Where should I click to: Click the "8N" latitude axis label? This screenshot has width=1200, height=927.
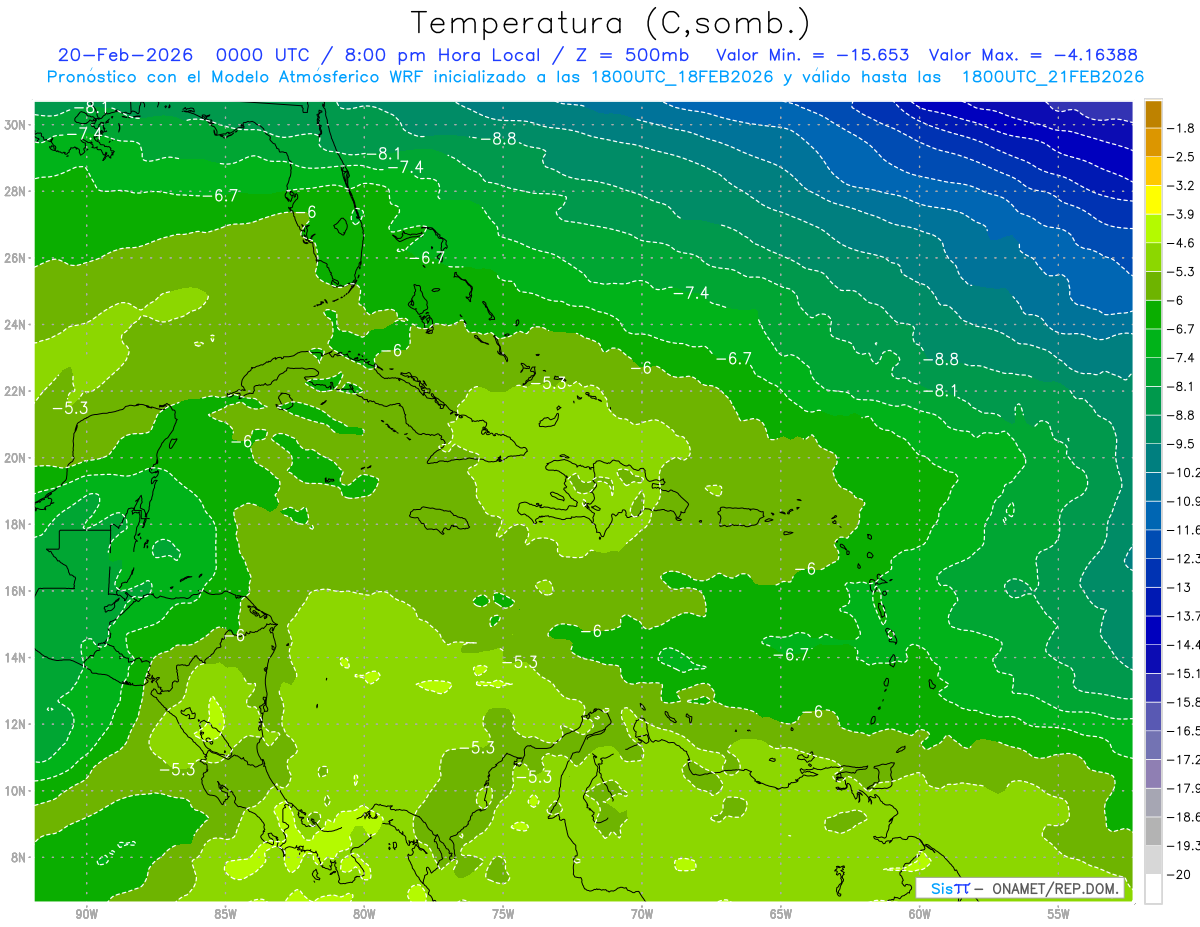20,858
